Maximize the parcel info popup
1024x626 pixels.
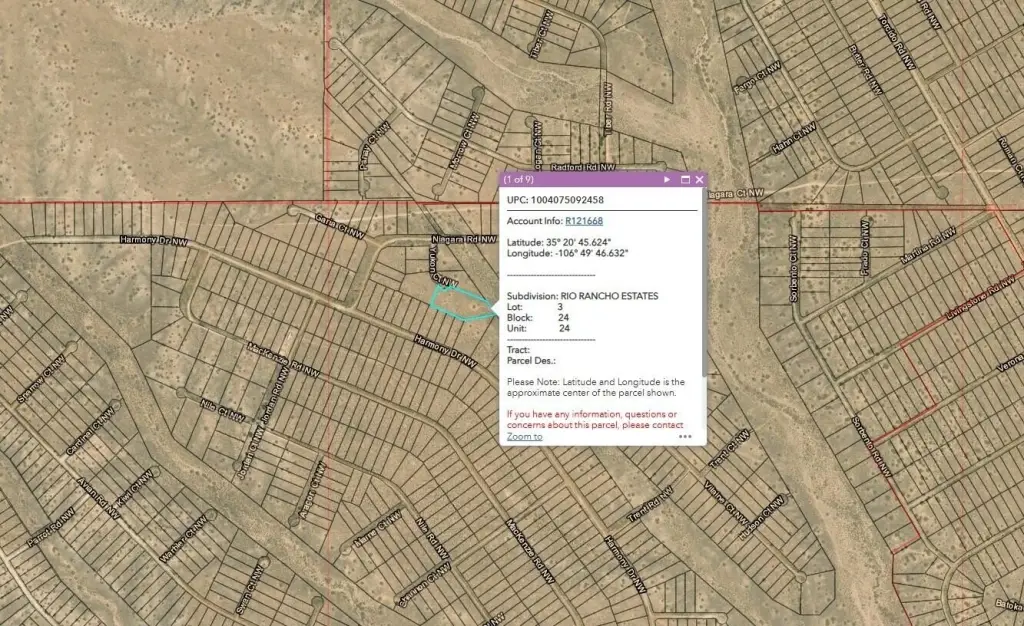tap(685, 180)
